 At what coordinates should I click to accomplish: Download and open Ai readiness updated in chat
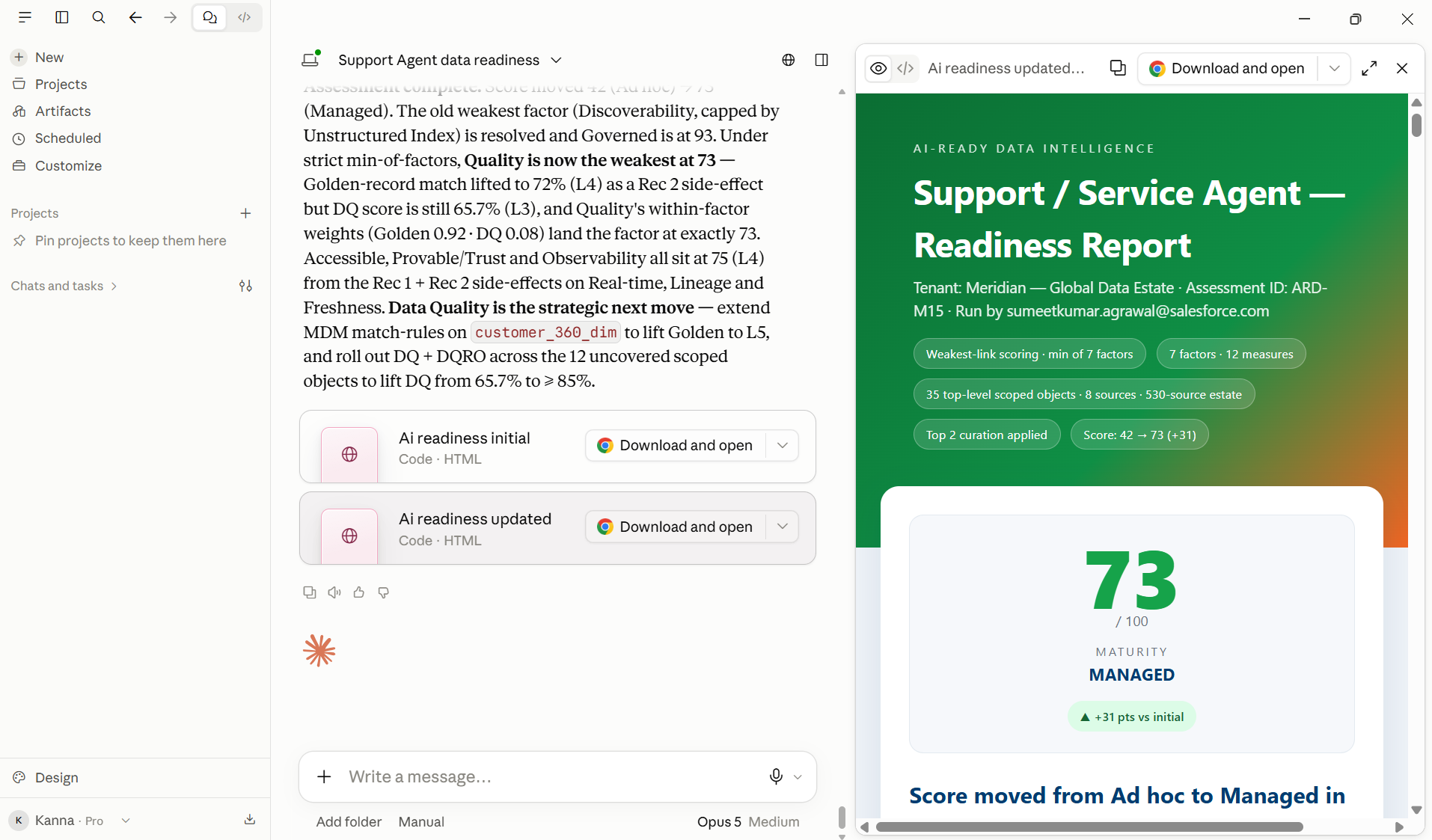tap(676, 527)
